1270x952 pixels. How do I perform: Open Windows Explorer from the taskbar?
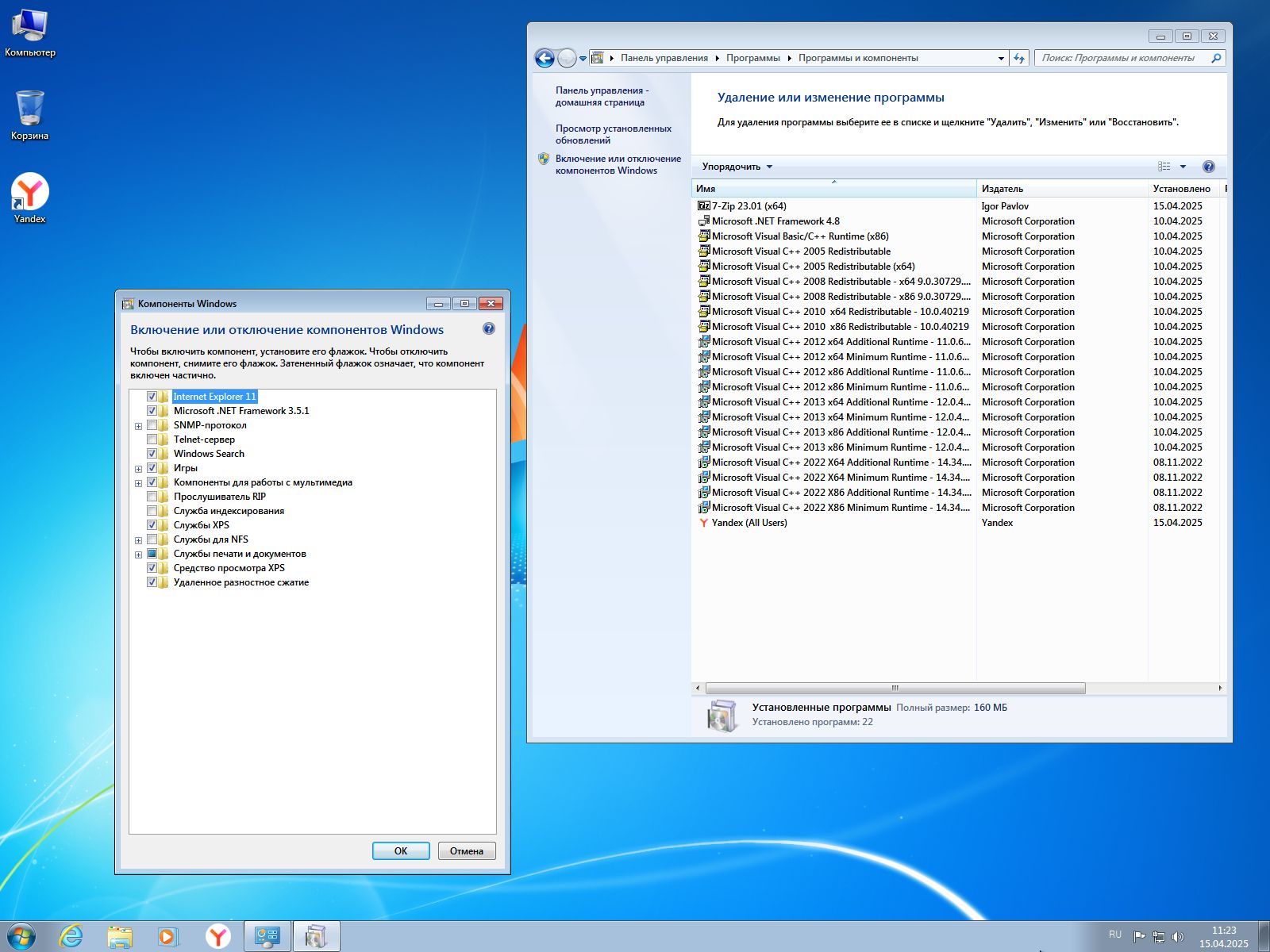click(x=120, y=937)
